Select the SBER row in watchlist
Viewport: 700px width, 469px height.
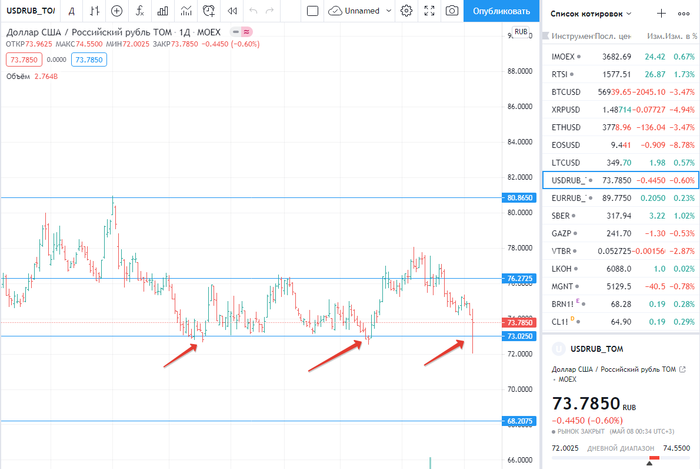pos(621,216)
